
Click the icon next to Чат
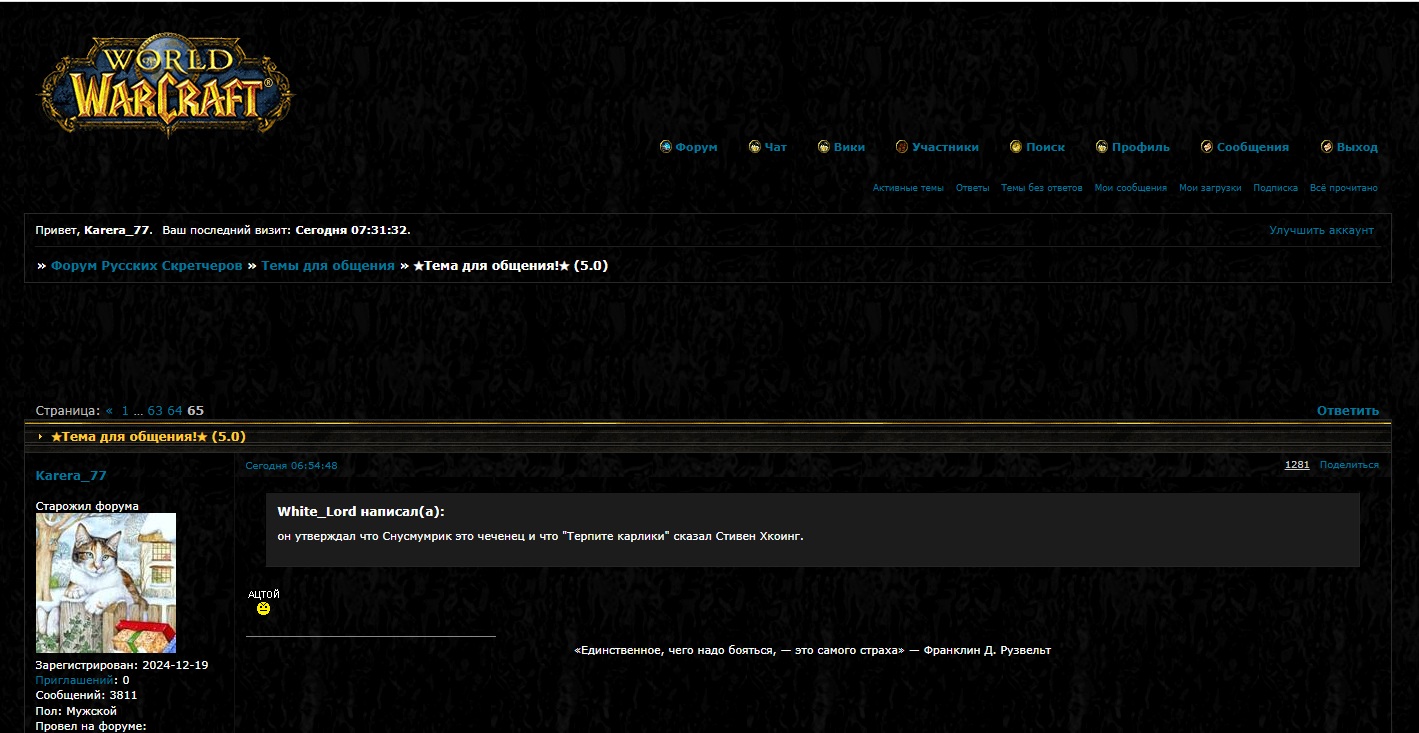click(x=755, y=147)
